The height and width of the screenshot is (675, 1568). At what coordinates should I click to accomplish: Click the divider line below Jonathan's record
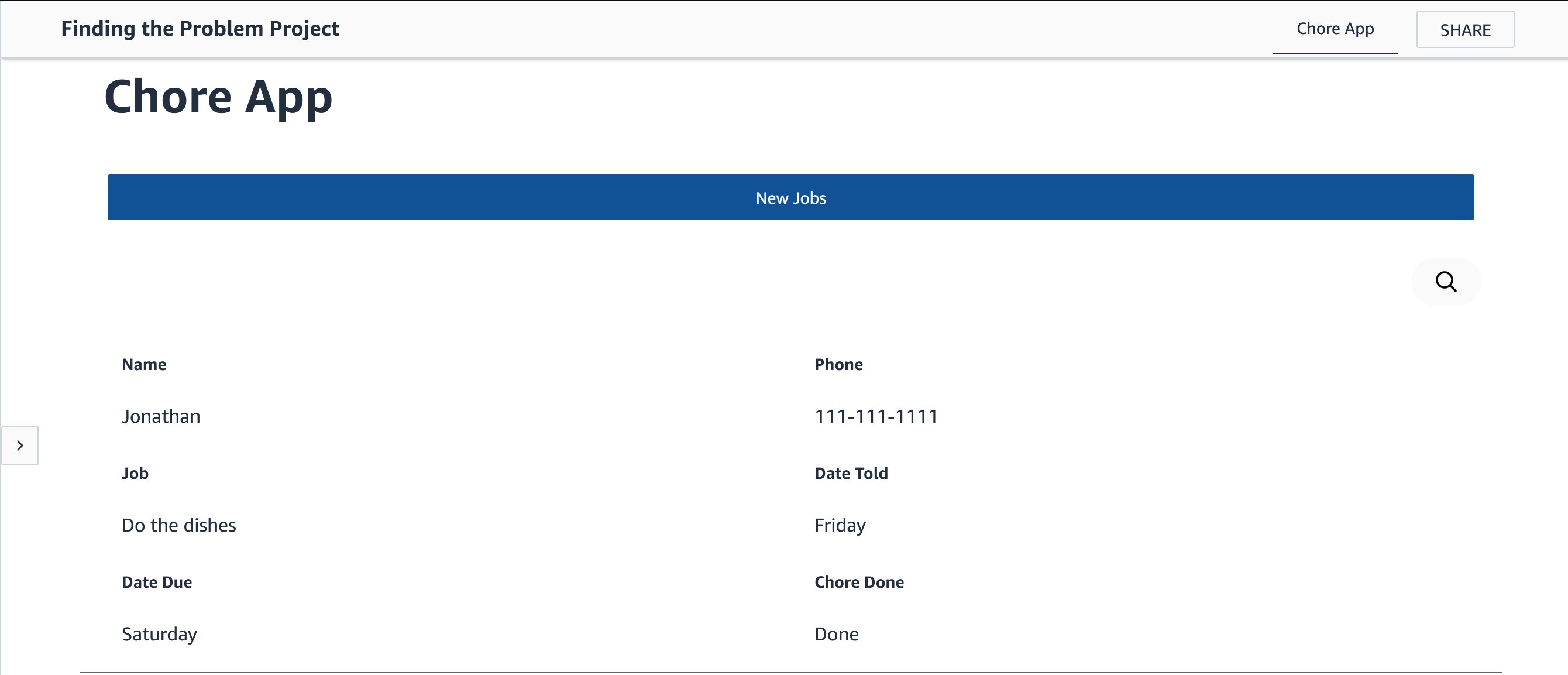tap(790, 672)
